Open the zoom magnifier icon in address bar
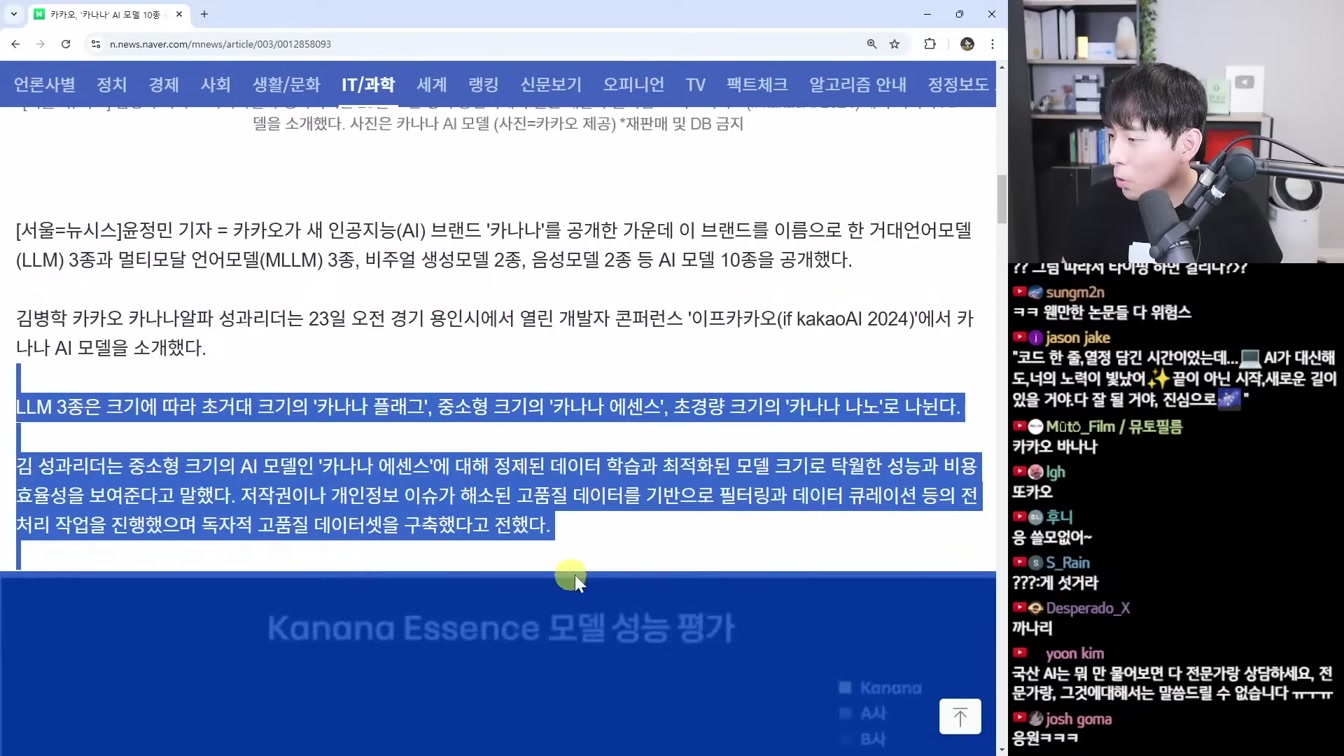Image resolution: width=1344 pixels, height=756 pixels. (x=872, y=44)
